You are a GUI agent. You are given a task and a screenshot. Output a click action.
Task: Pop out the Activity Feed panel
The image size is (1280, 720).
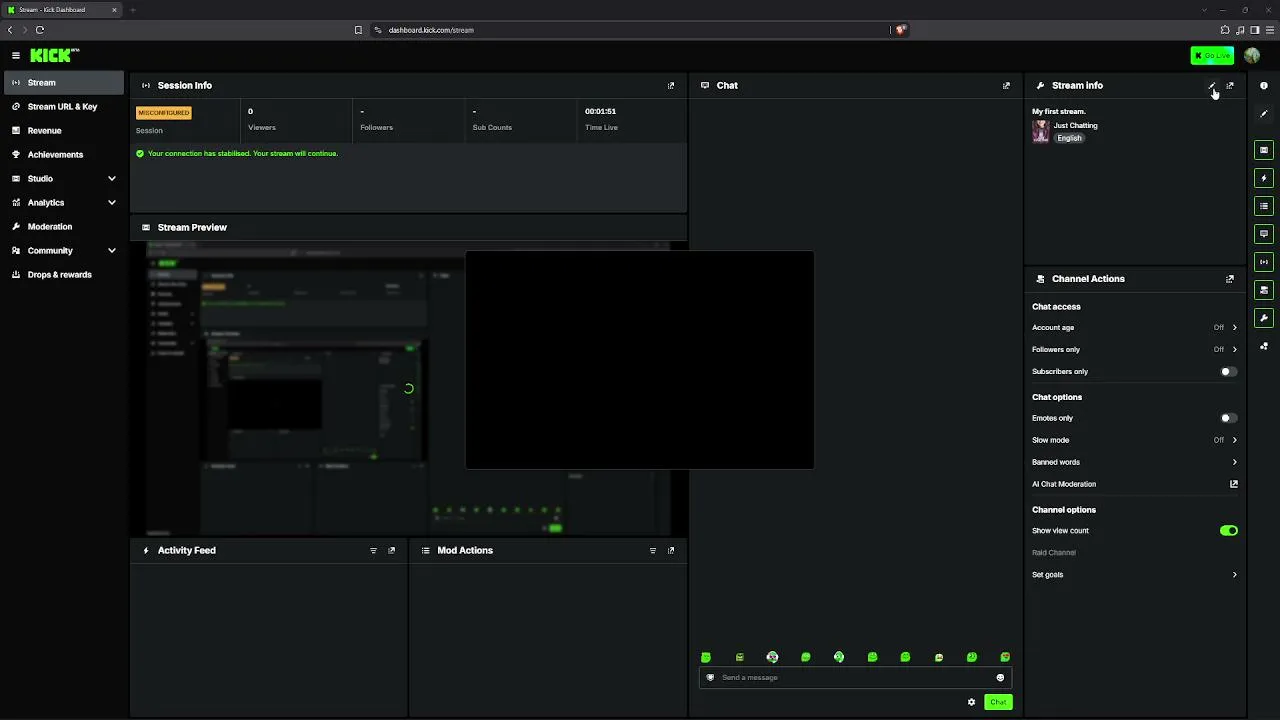point(391,551)
